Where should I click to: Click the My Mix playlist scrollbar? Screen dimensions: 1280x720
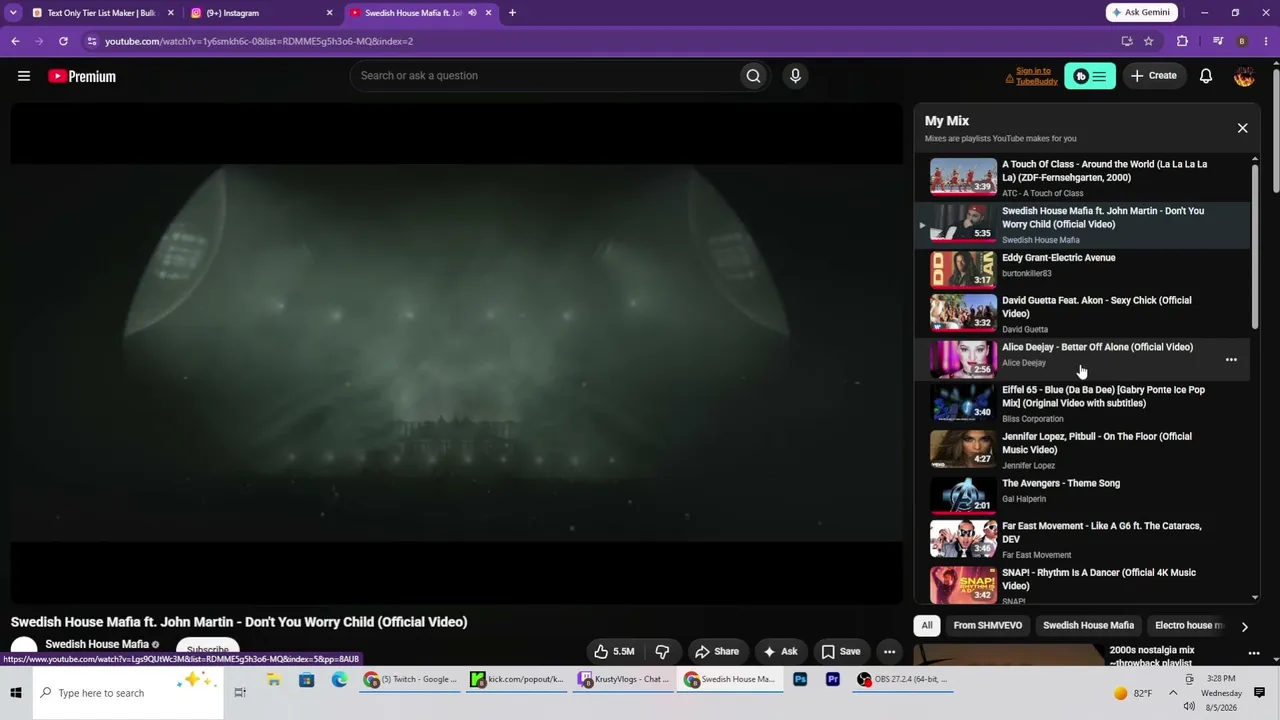(1255, 245)
